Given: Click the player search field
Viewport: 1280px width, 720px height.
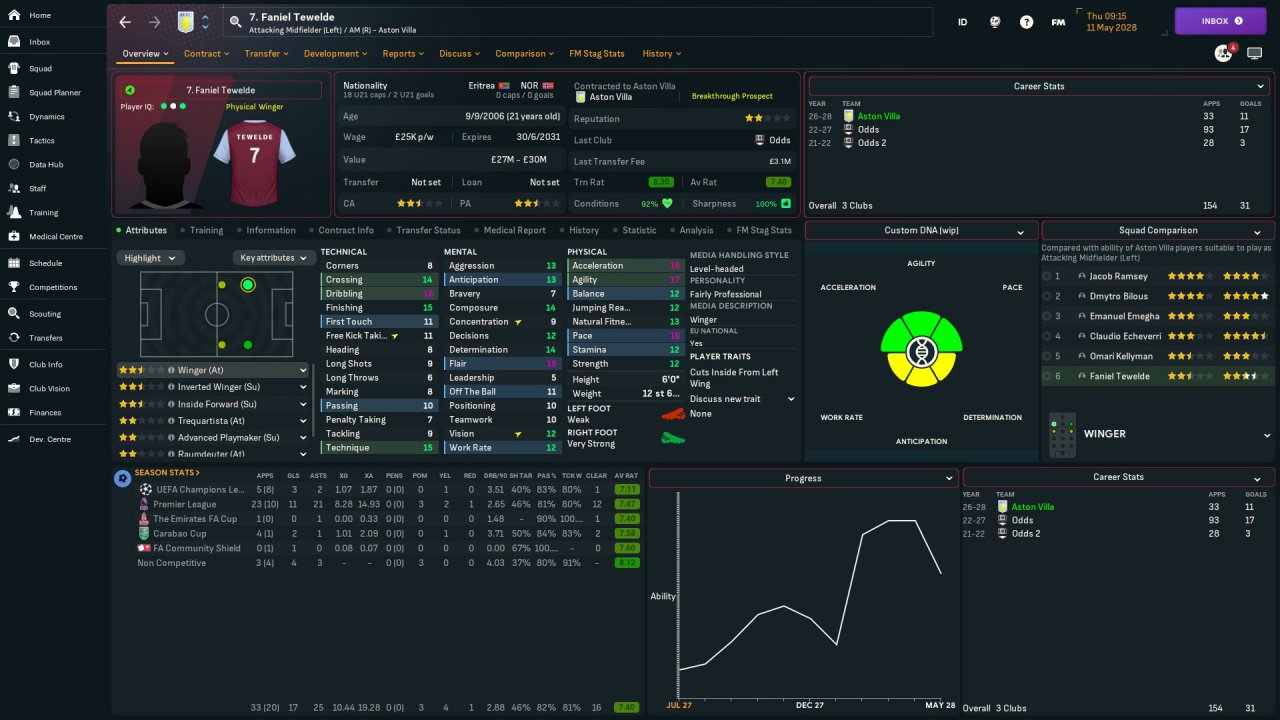Looking at the screenshot, I should (578, 22).
